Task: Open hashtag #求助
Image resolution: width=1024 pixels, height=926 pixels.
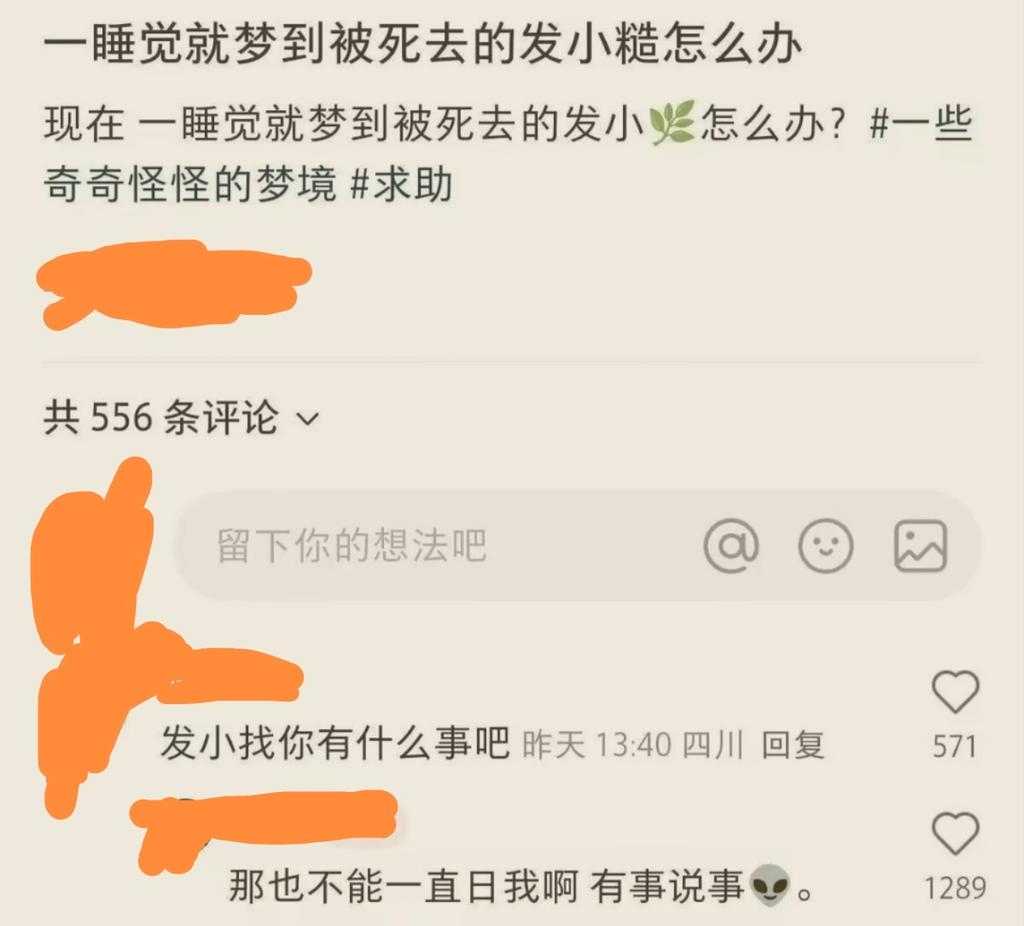Action: pos(401,184)
